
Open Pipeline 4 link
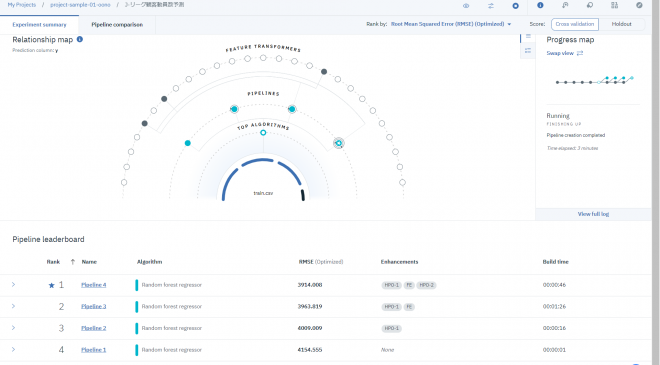[x=93, y=285]
